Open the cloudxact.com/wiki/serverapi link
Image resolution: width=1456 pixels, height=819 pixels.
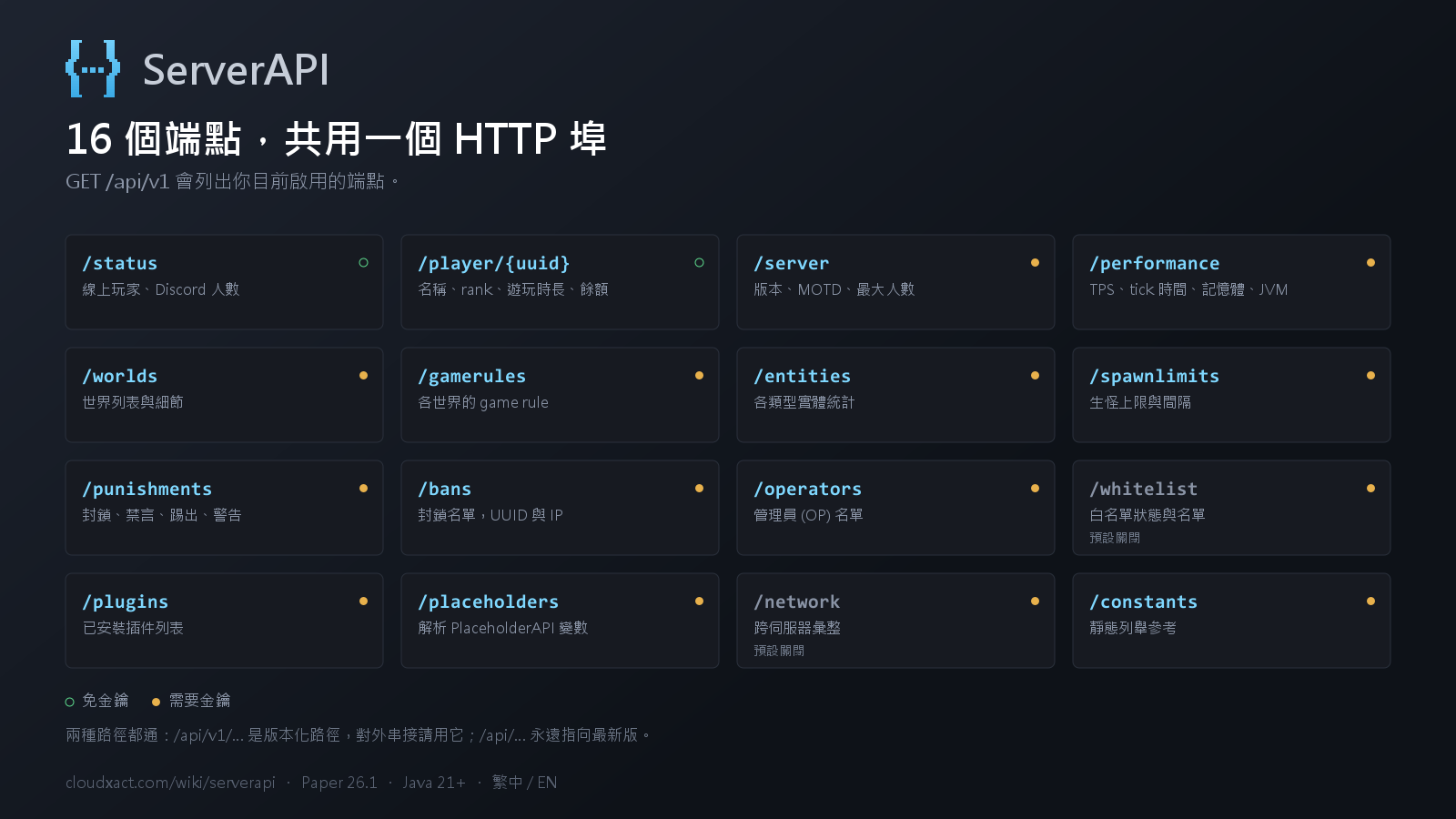point(170,783)
